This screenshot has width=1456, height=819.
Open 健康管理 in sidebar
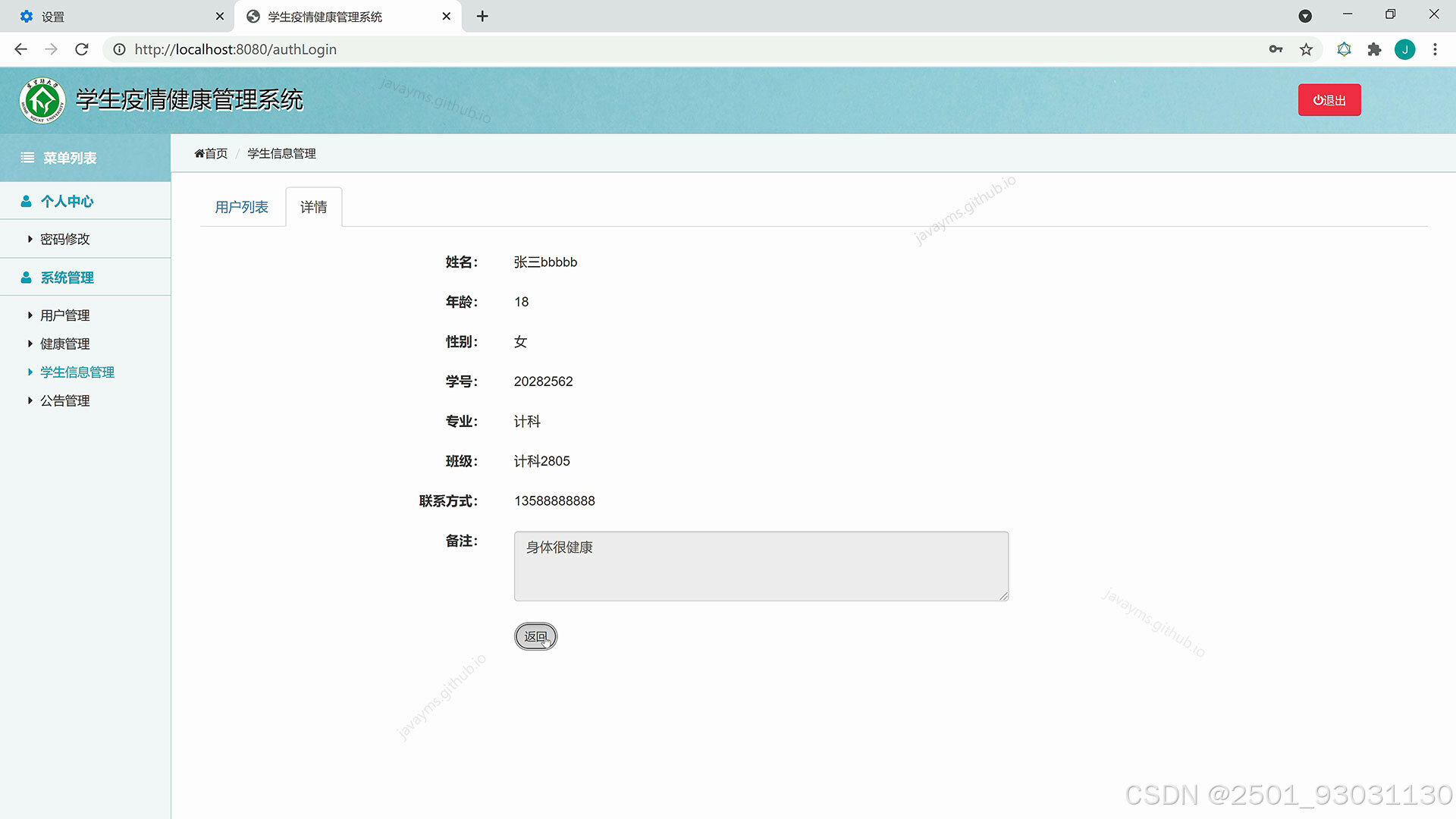[x=65, y=344]
